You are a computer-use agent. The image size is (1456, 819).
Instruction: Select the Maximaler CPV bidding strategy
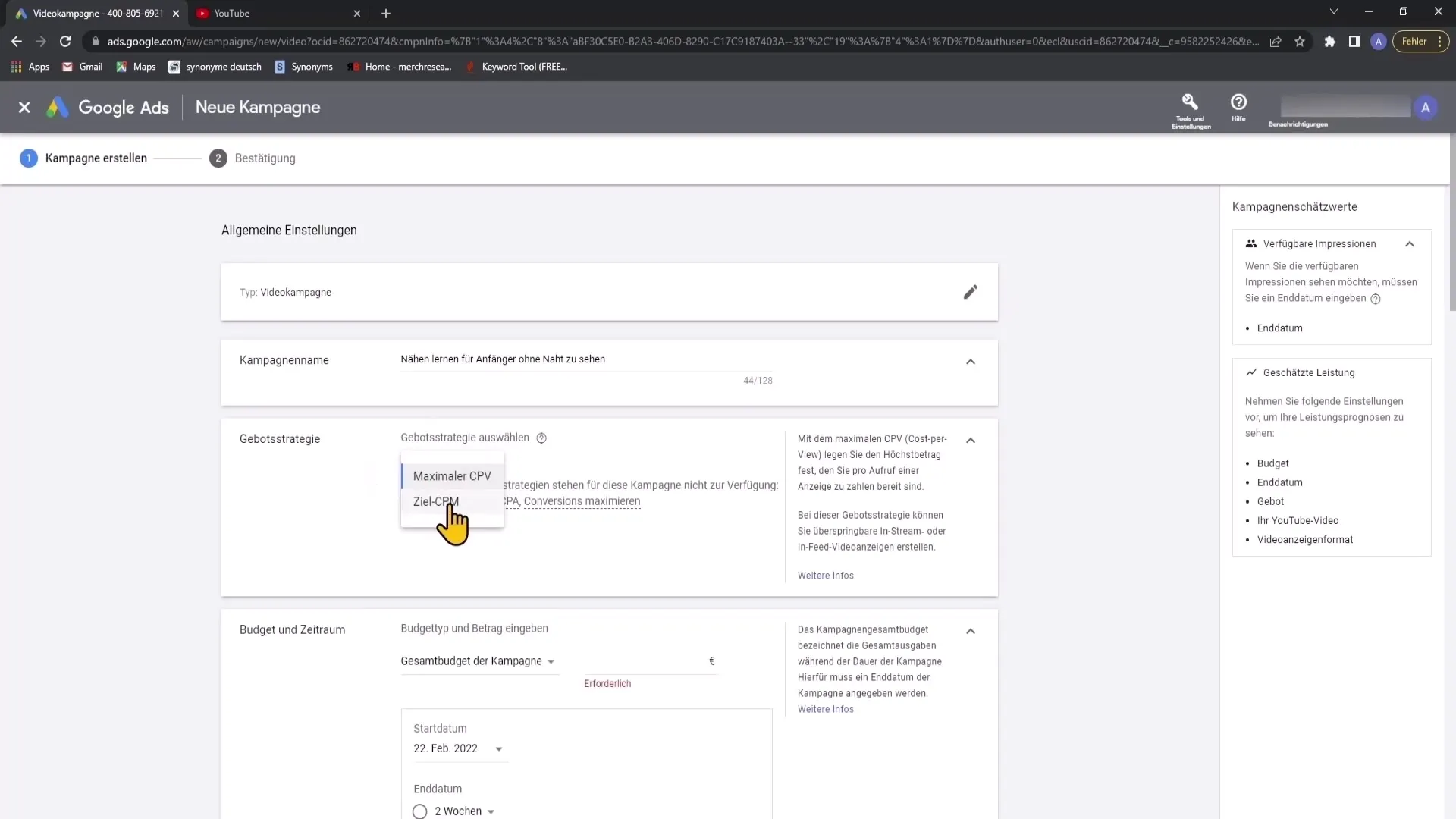point(451,476)
